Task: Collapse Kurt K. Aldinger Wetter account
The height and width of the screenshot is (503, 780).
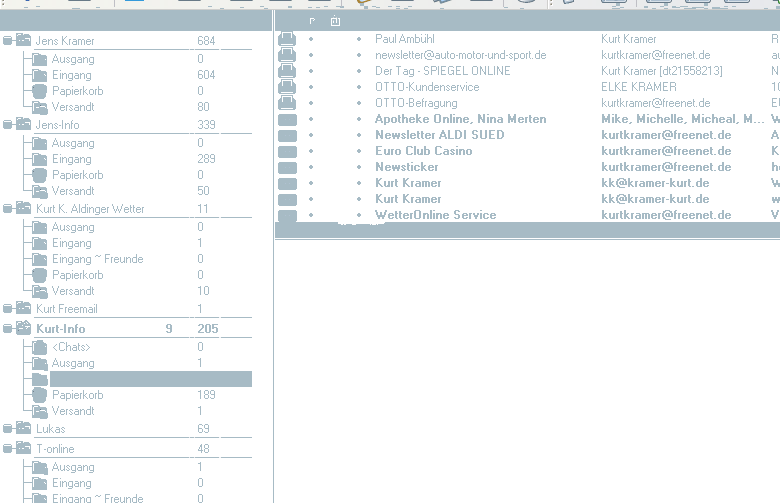Action: (x=8, y=209)
